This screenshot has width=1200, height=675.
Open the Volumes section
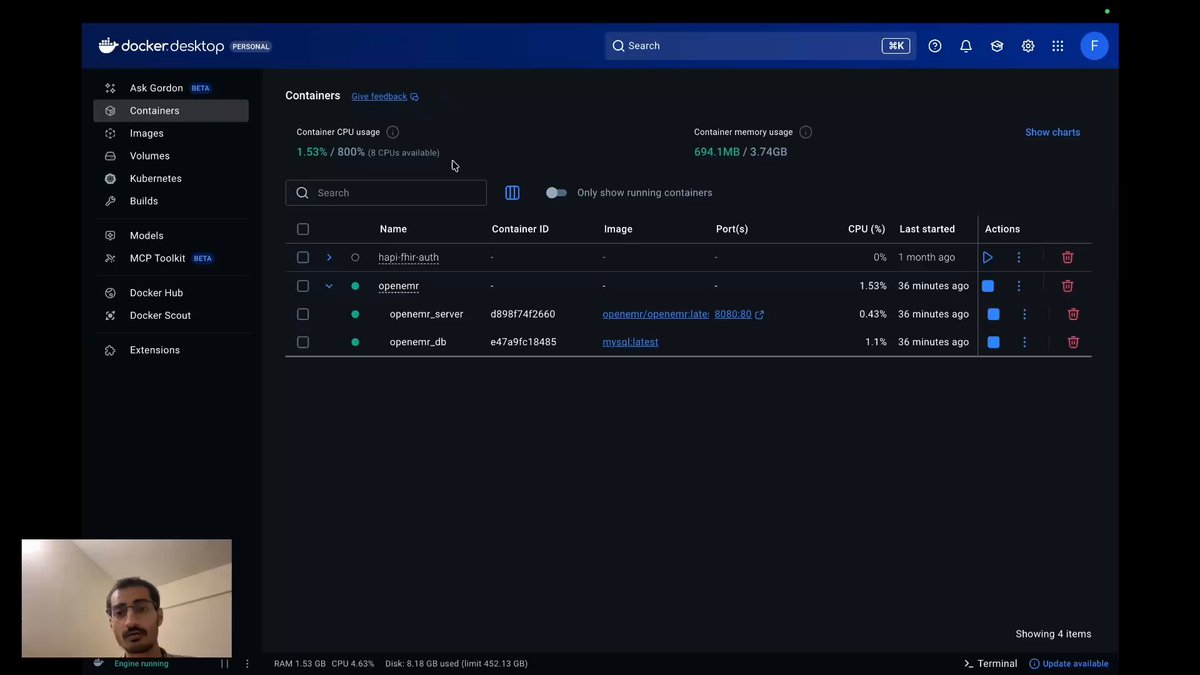149,156
